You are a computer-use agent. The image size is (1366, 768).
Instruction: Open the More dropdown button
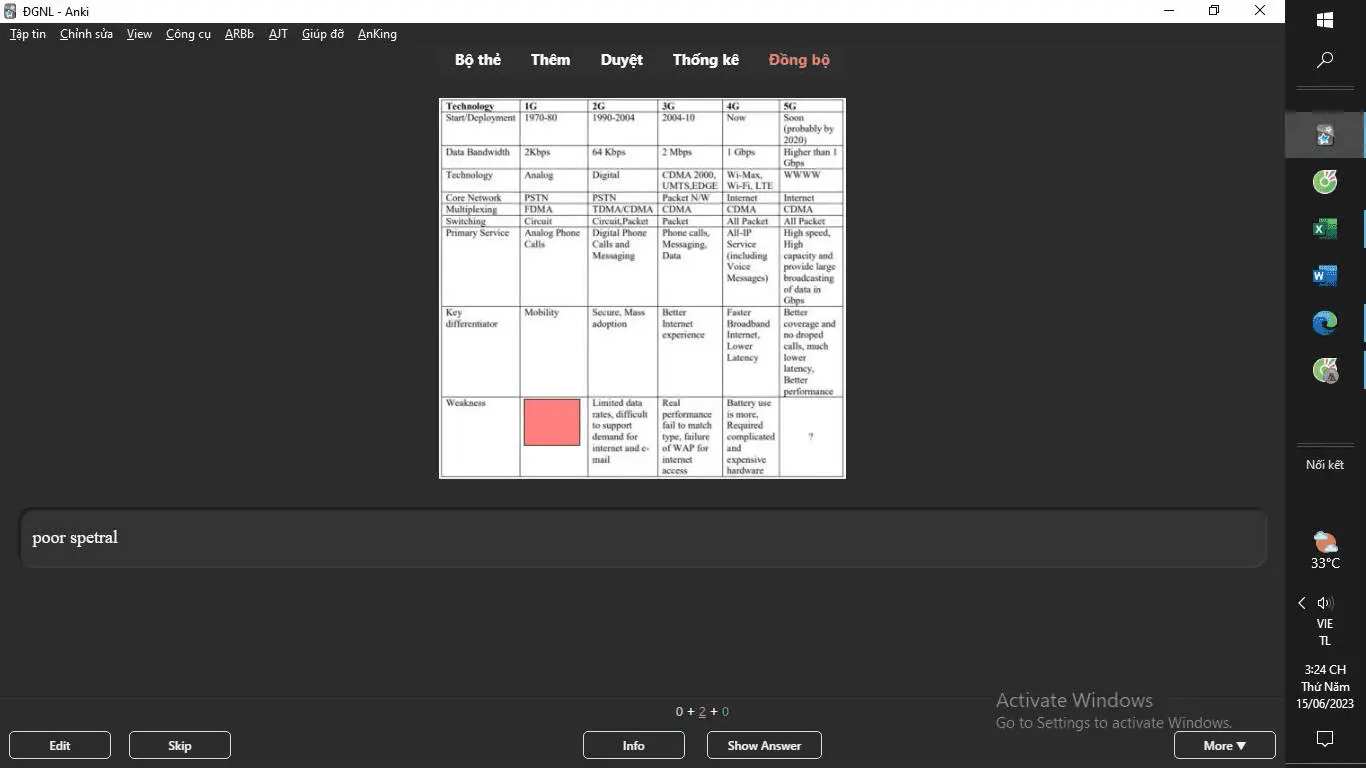(x=1224, y=745)
